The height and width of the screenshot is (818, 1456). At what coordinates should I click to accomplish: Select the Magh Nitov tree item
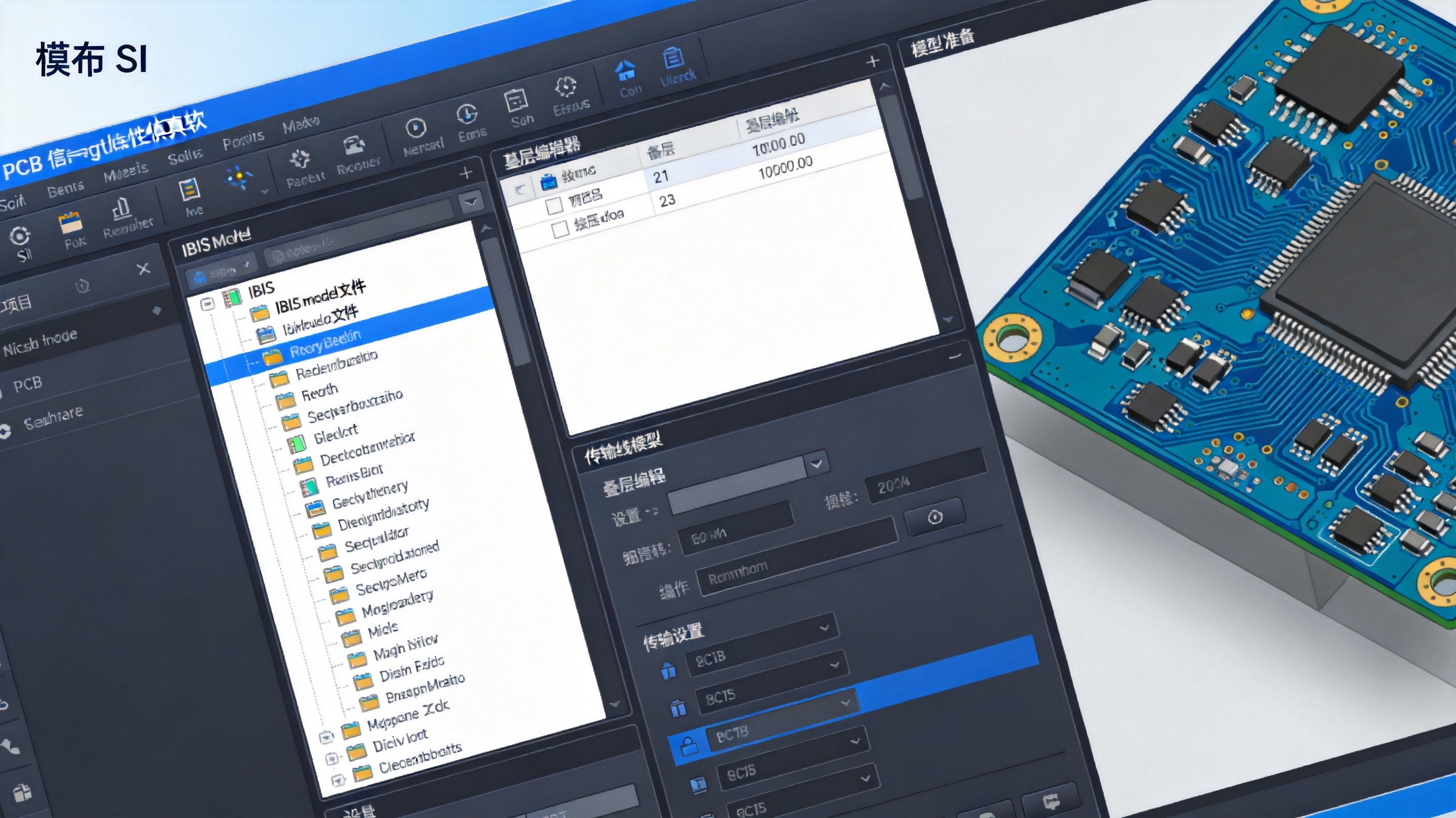click(x=405, y=648)
